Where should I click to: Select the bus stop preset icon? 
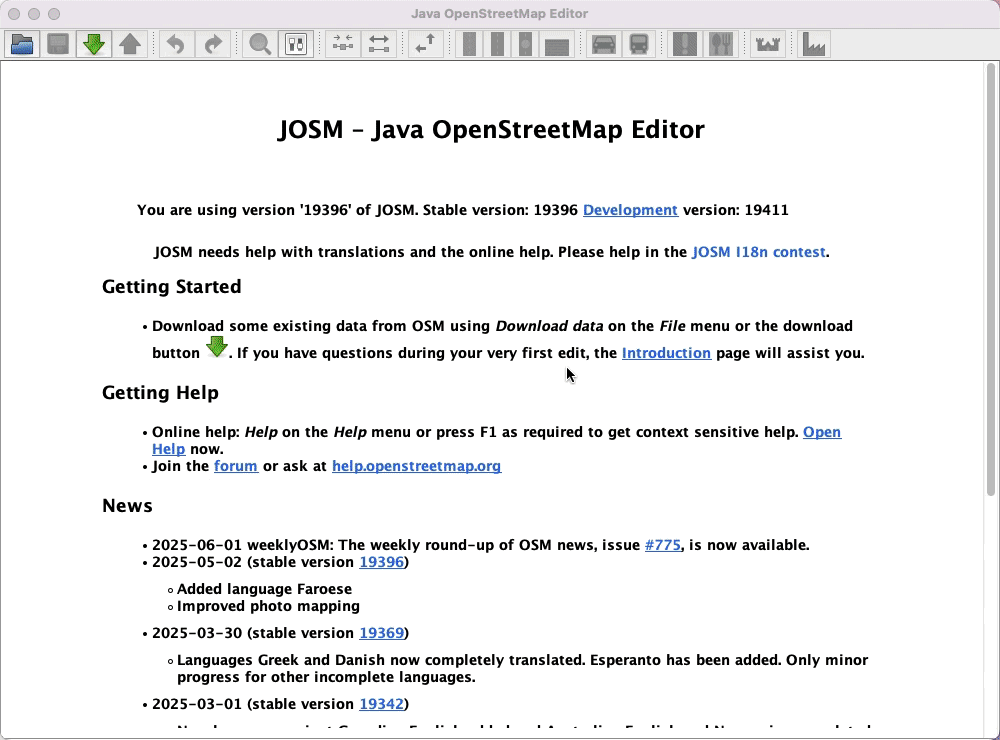pos(638,43)
